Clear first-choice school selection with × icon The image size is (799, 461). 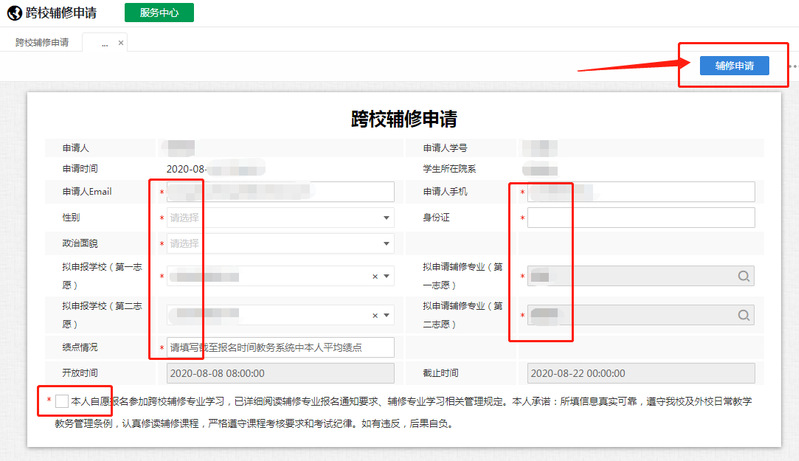tap(375, 277)
